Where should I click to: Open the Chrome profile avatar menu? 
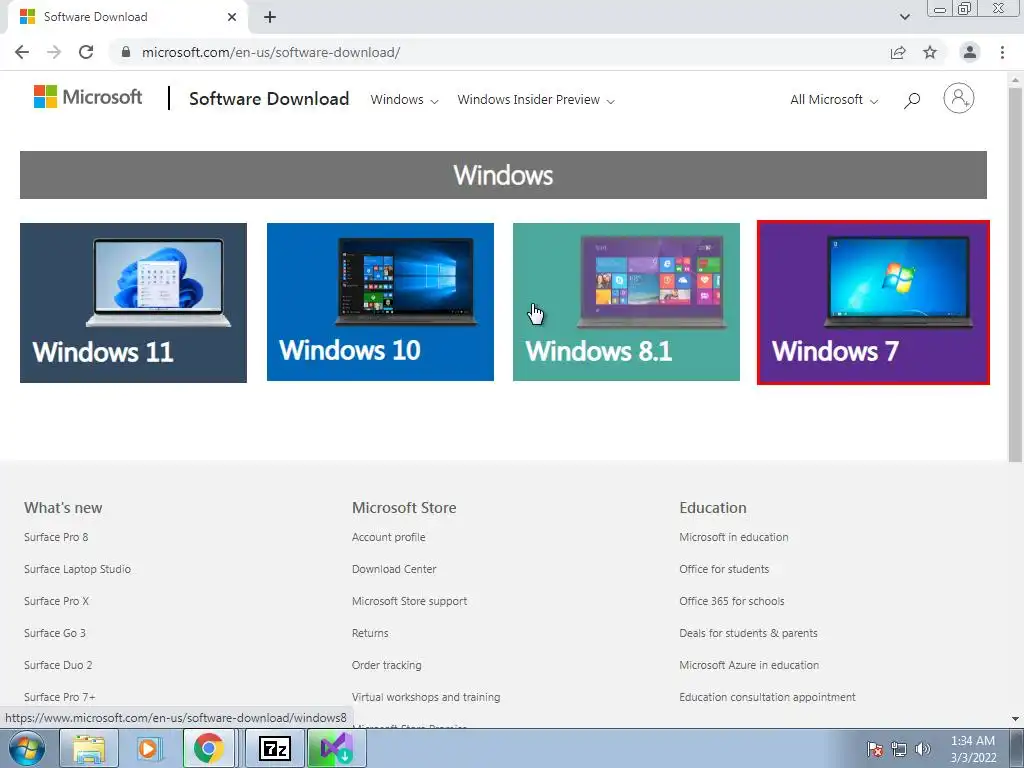click(x=970, y=52)
